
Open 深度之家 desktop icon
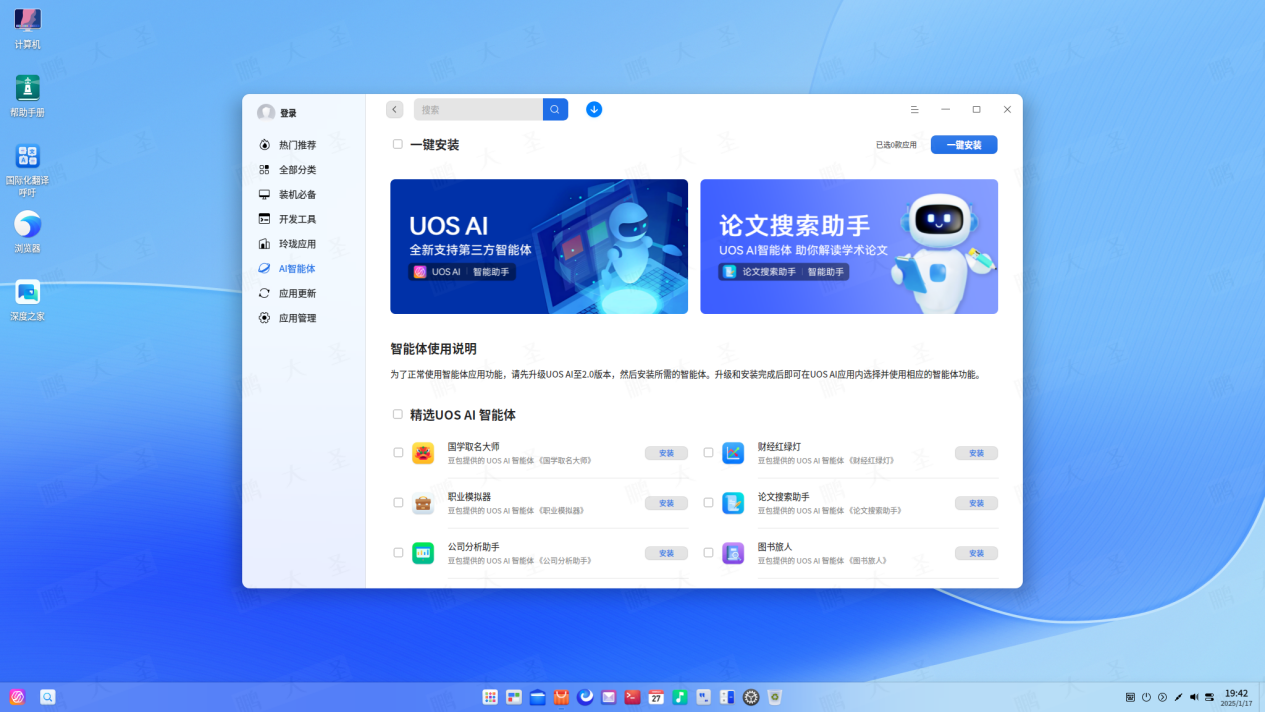[x=27, y=300]
